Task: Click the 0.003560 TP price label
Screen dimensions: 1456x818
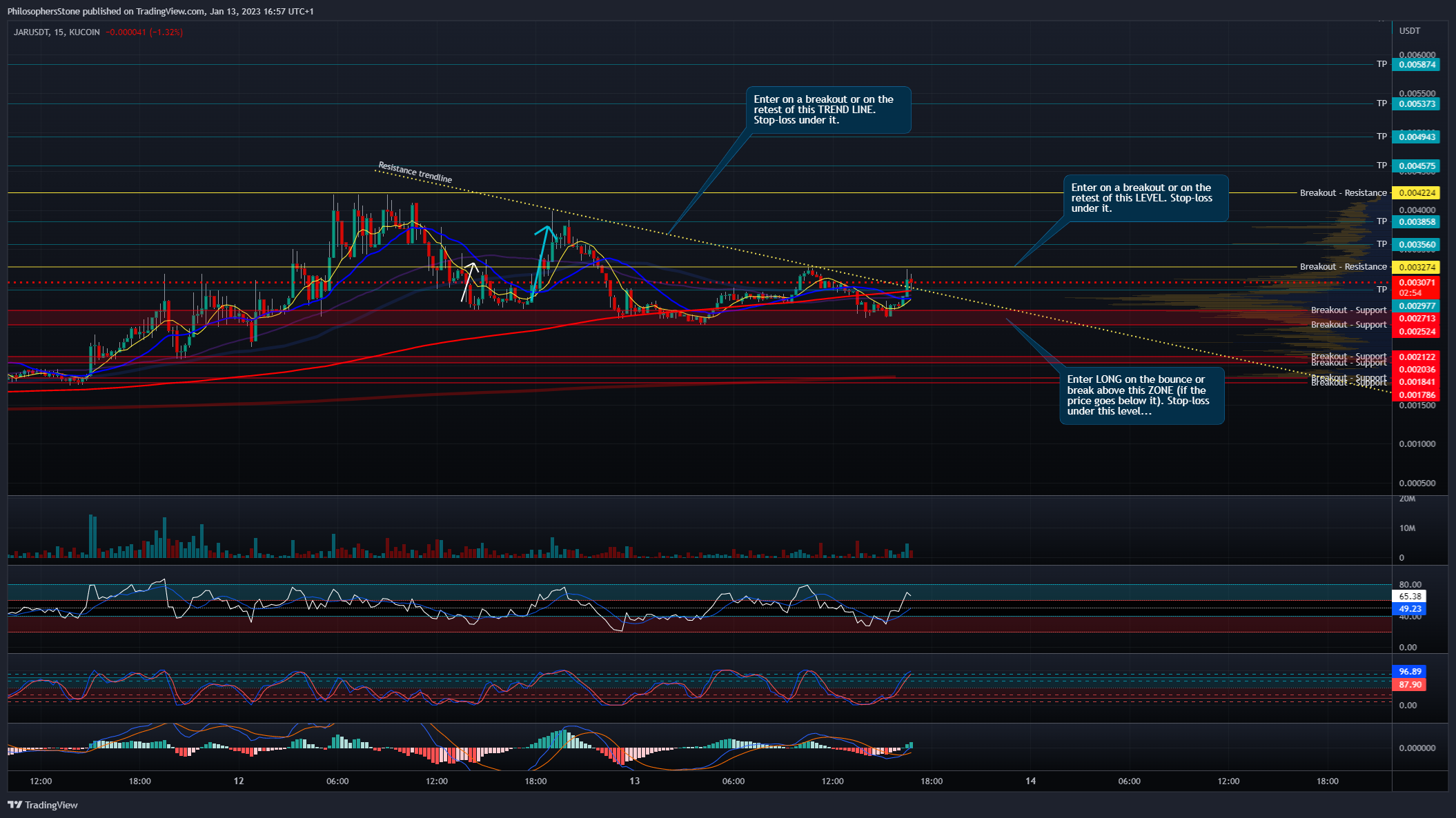Action: [x=1415, y=245]
